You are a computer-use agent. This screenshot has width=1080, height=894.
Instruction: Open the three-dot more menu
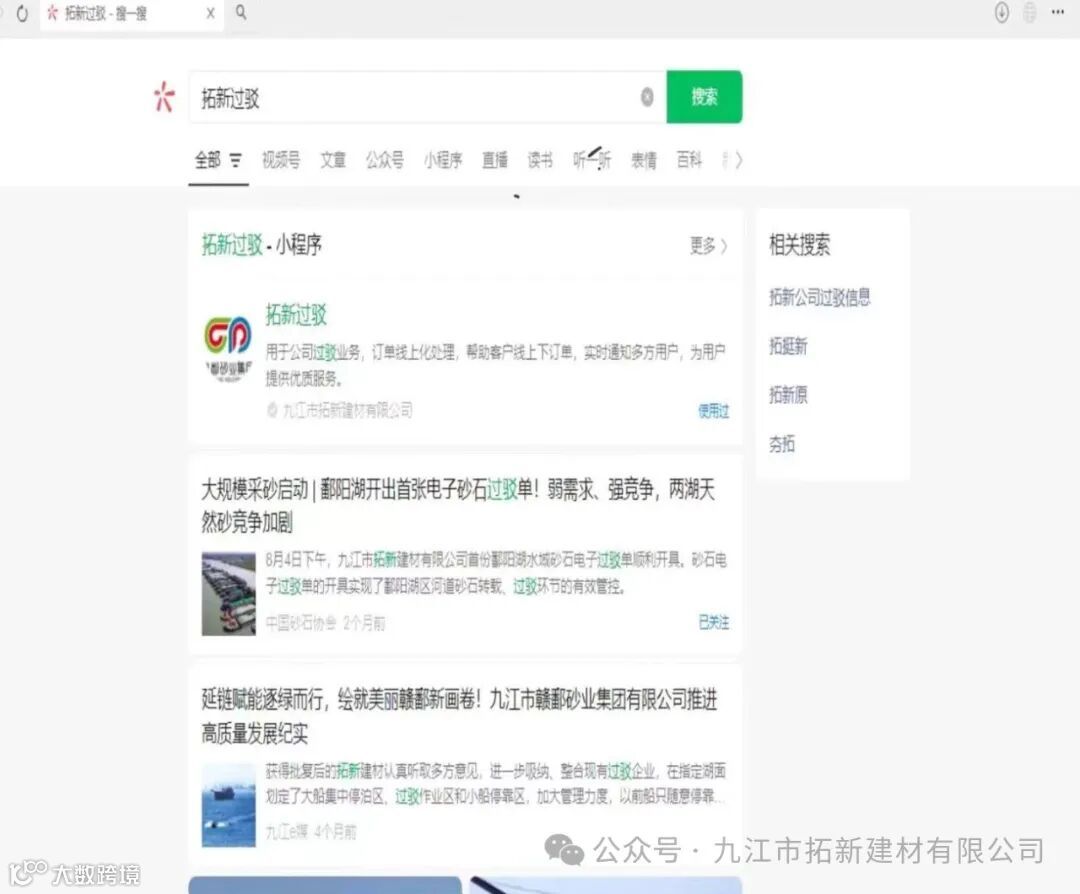tap(1058, 12)
